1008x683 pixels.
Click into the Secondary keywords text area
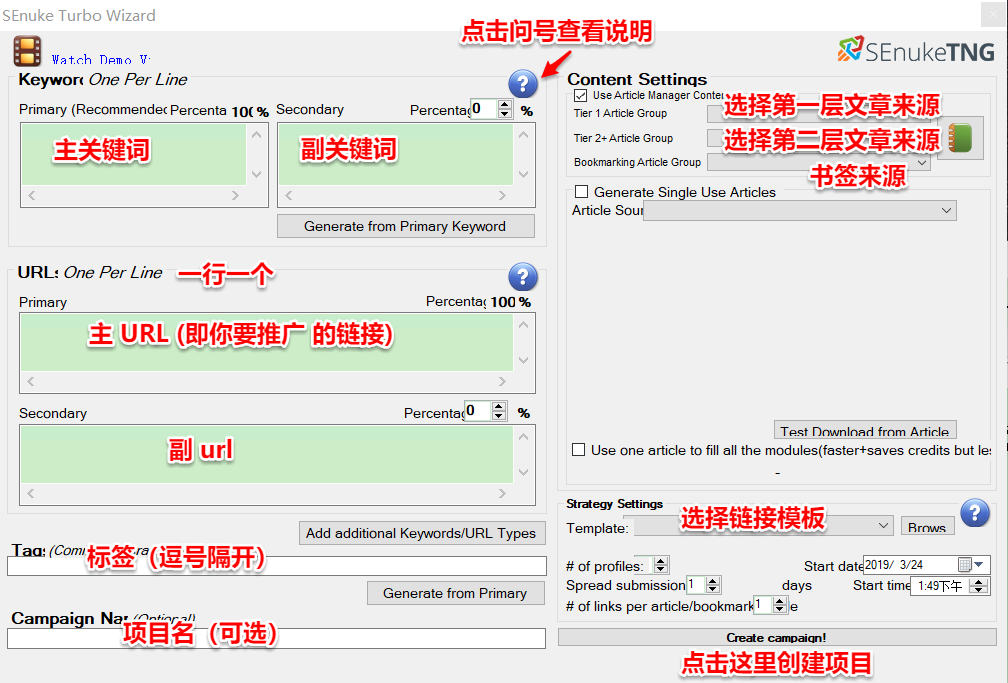click(x=396, y=154)
